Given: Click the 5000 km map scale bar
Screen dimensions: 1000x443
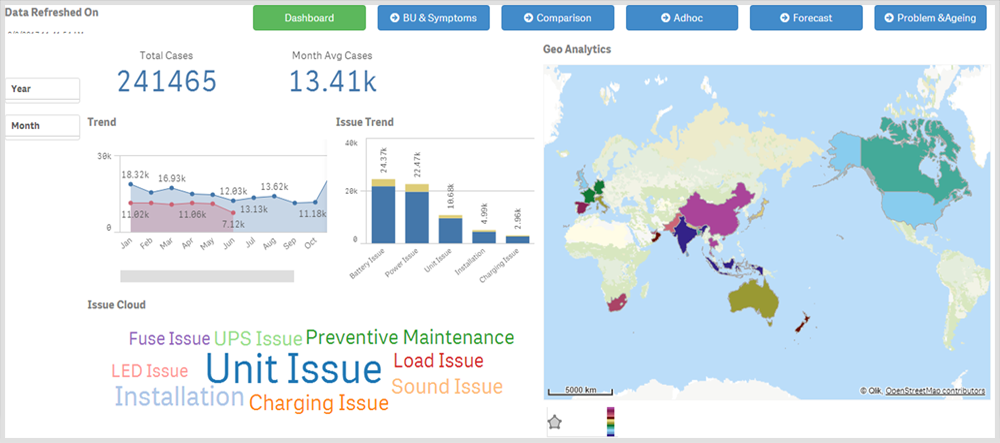Looking at the screenshot, I should (580, 390).
